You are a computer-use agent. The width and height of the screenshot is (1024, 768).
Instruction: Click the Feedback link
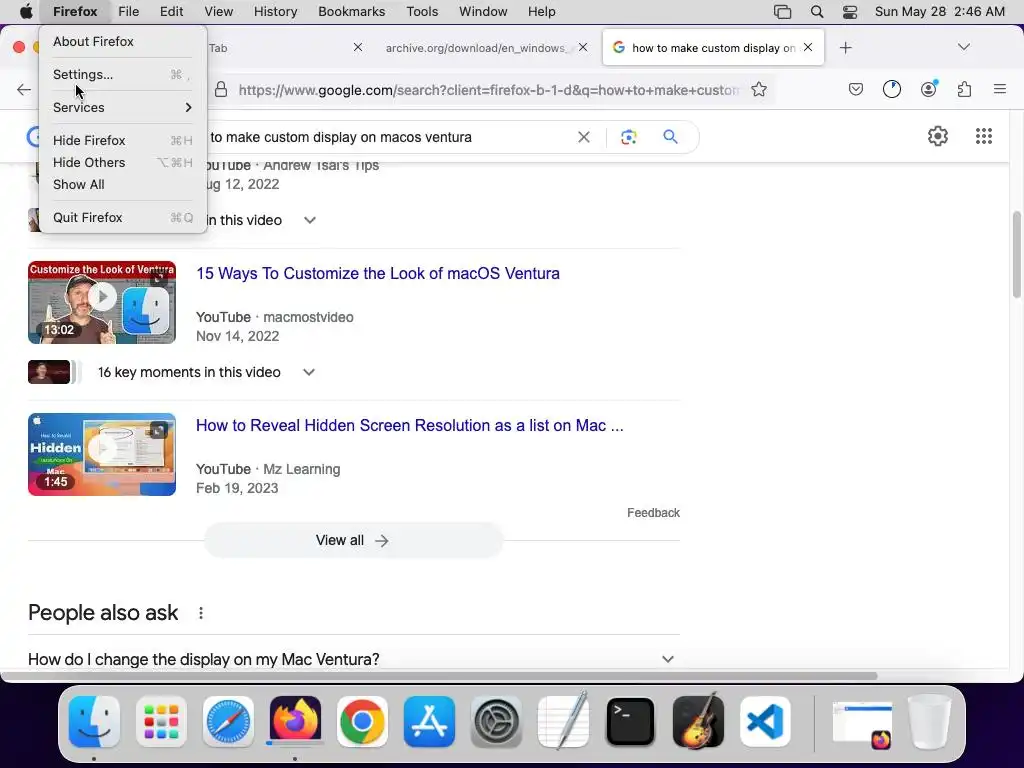pos(653,513)
